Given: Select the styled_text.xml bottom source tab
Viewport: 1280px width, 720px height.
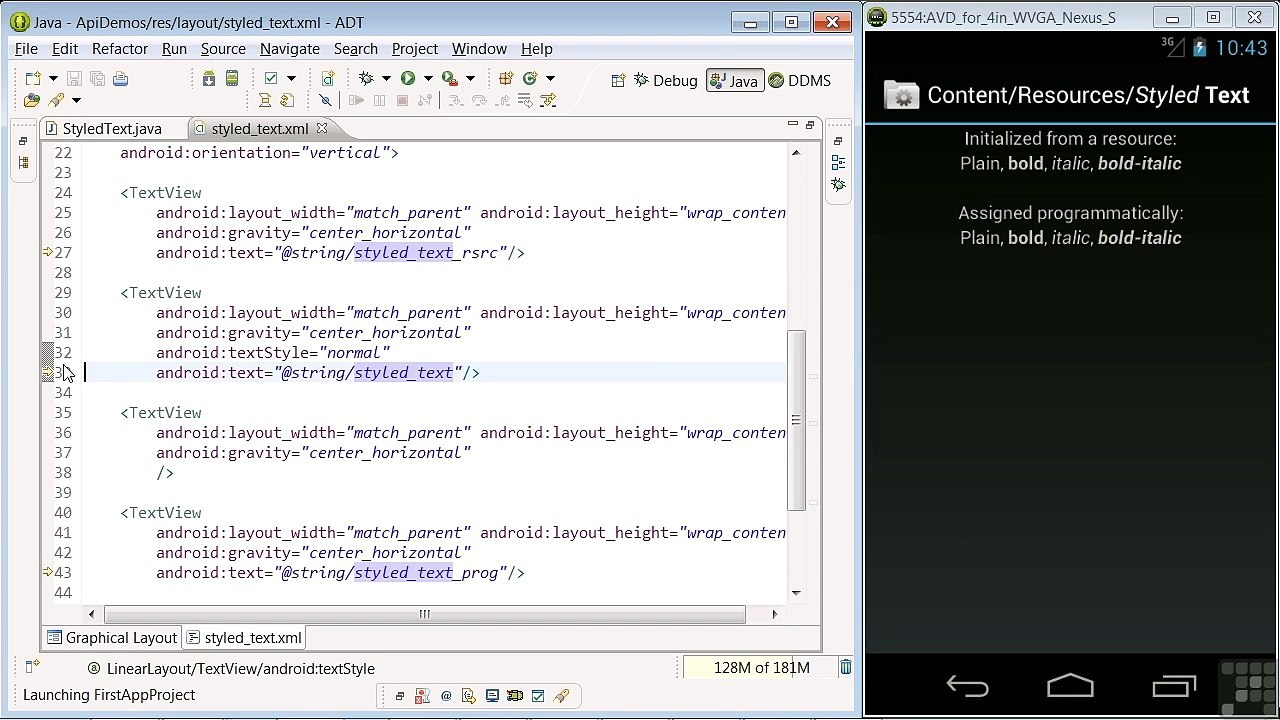Looking at the screenshot, I should [x=244, y=638].
